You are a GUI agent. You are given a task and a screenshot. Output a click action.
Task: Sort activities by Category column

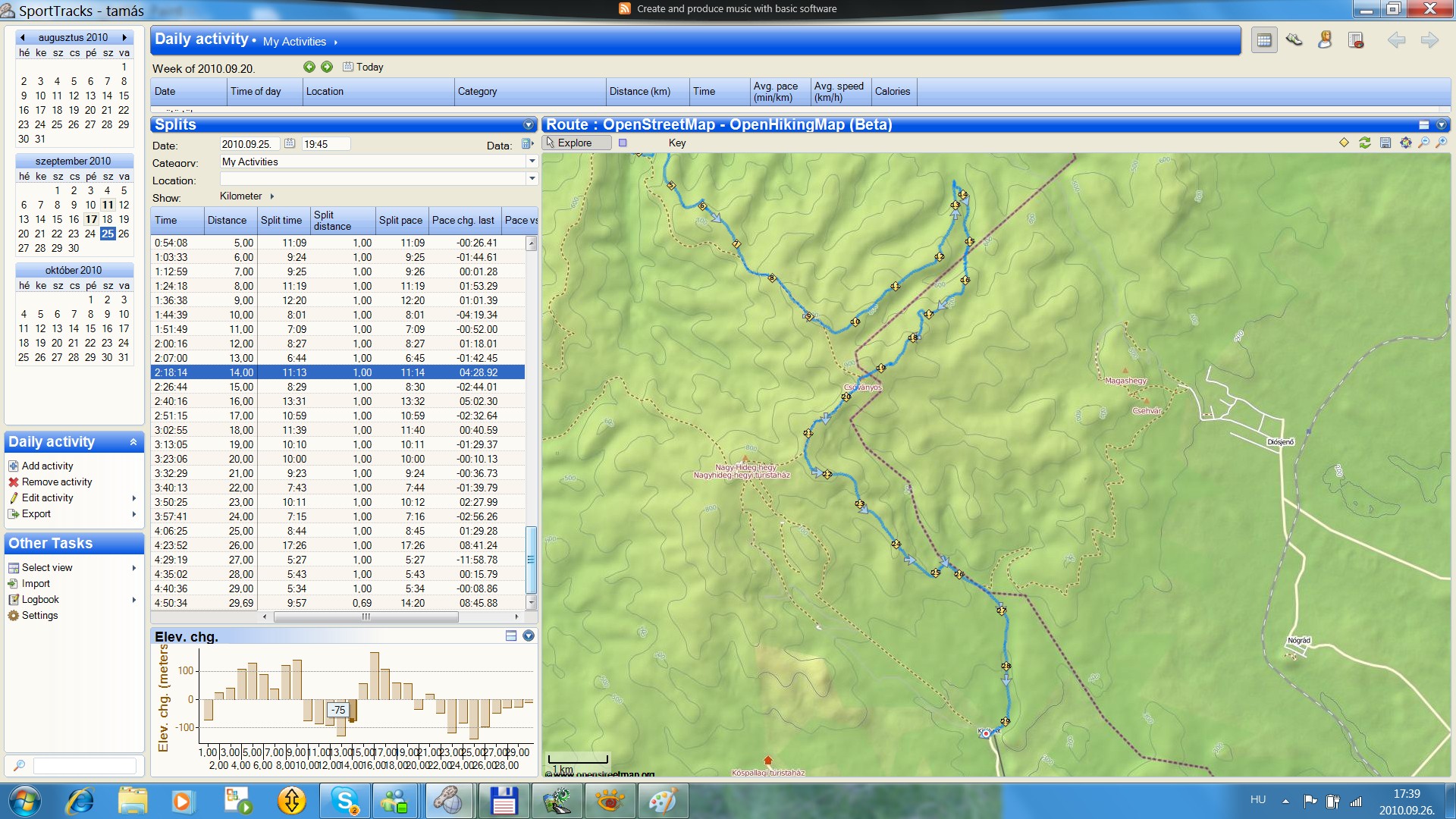pos(530,91)
